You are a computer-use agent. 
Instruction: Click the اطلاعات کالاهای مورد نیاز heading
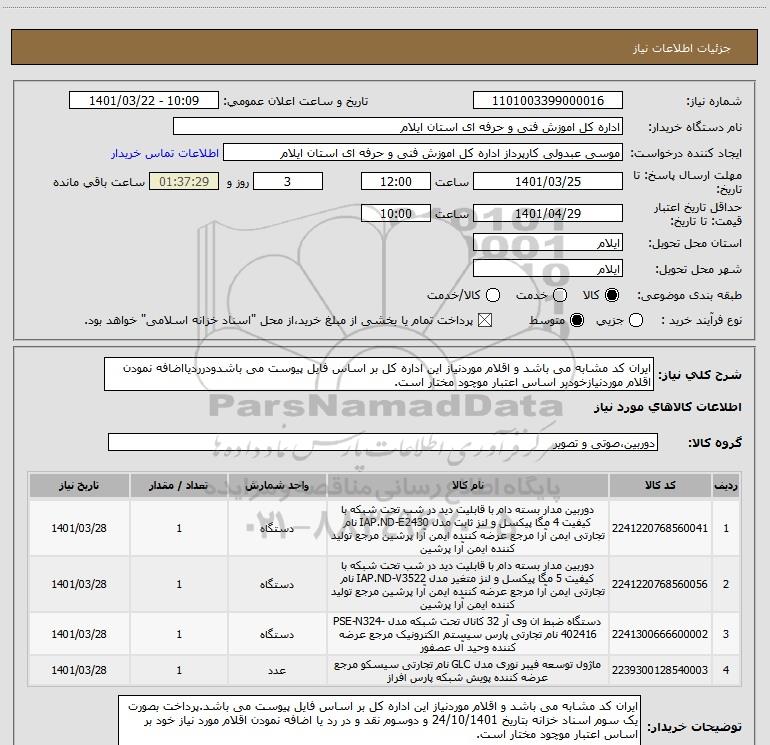click(x=668, y=407)
